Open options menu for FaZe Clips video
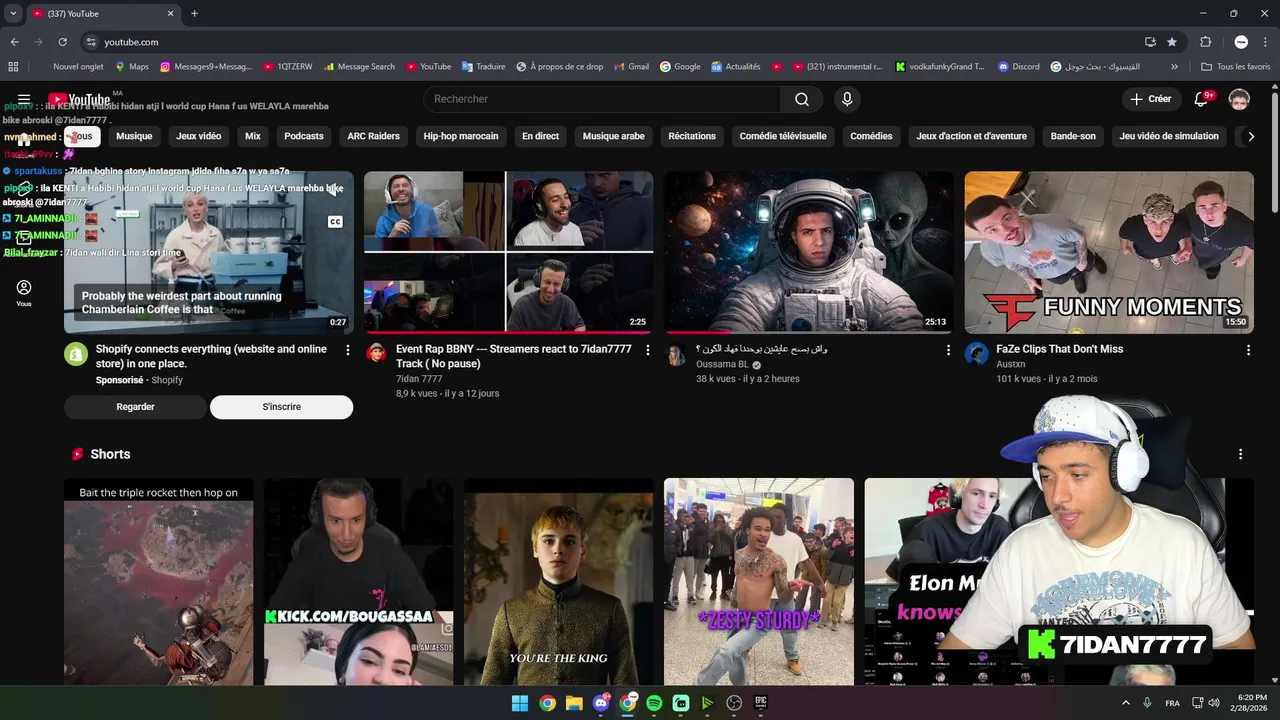Viewport: 1280px width, 720px height. 1248,350
